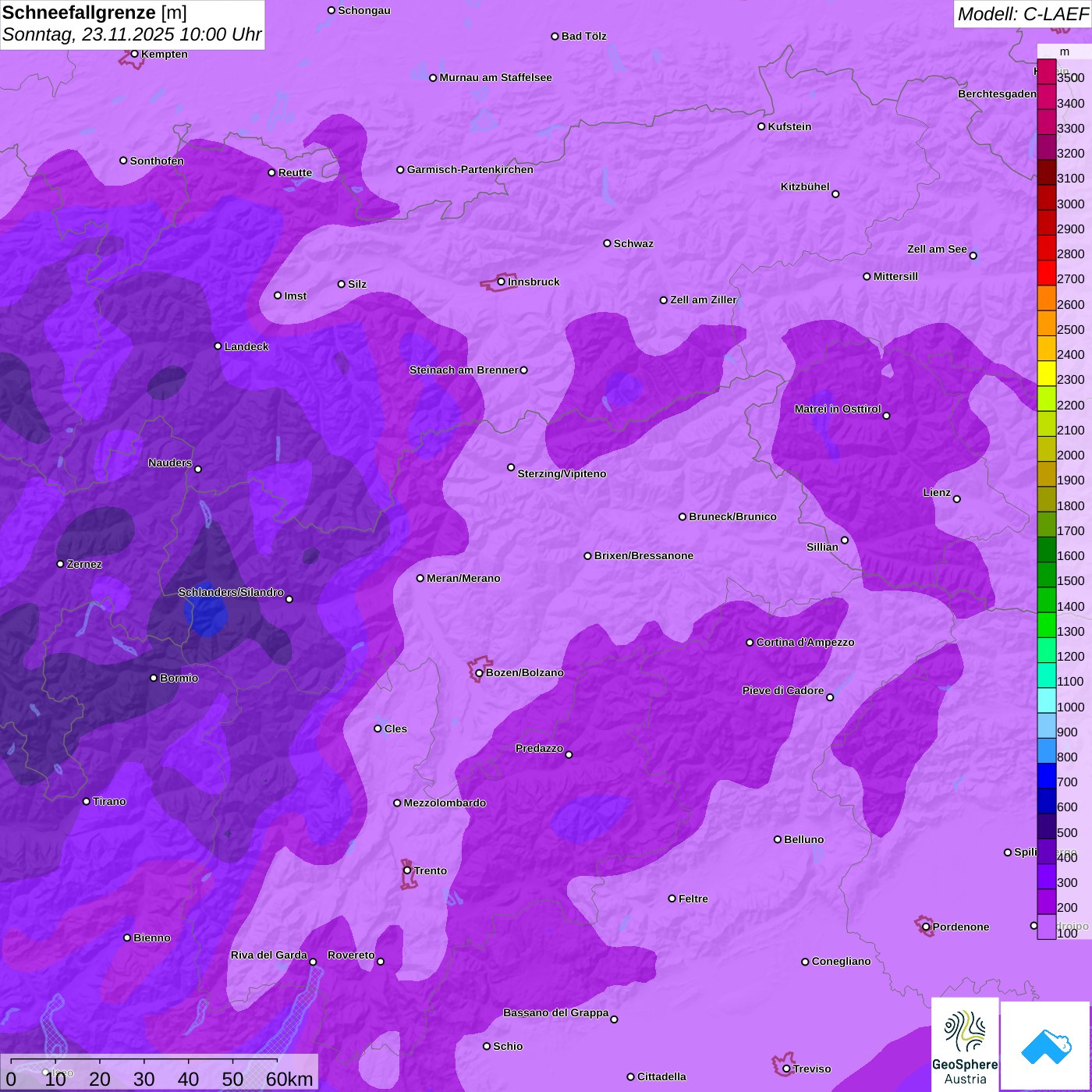The height and width of the screenshot is (1092, 1092).
Task: Click the '30' scale bar label
Action: click(x=144, y=1079)
